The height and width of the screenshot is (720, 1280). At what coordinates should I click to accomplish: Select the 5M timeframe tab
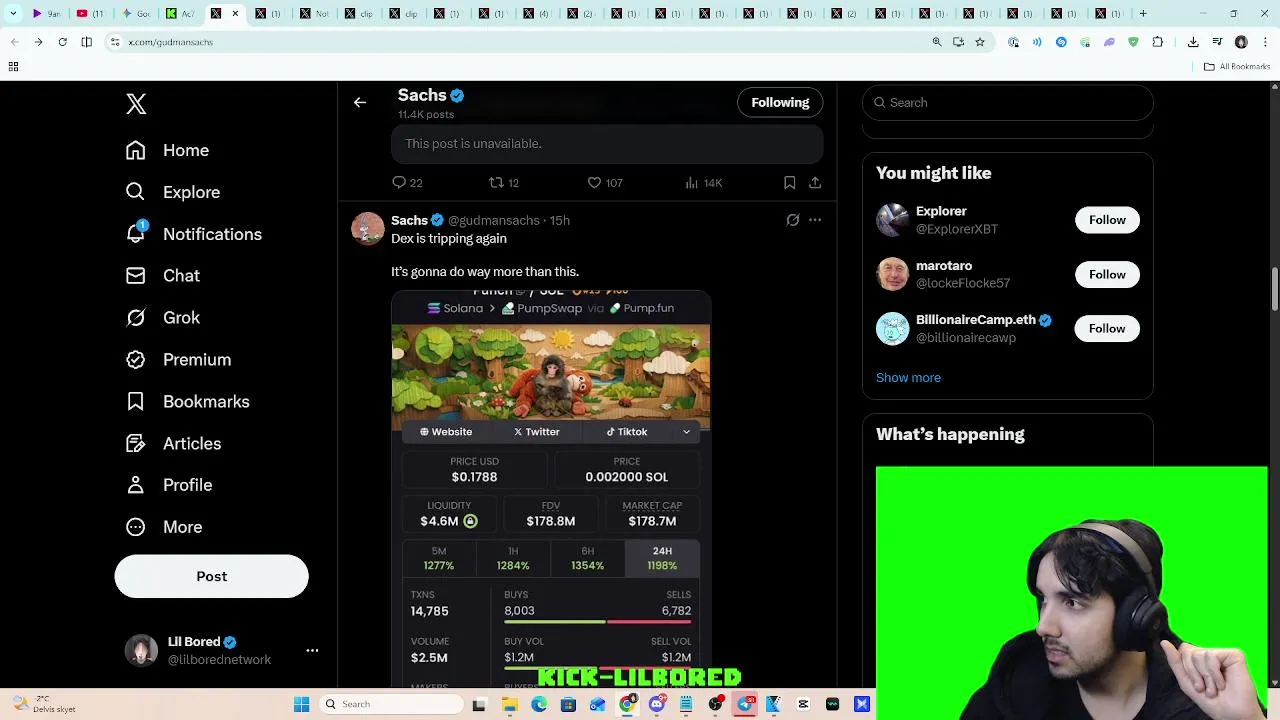tap(439, 558)
